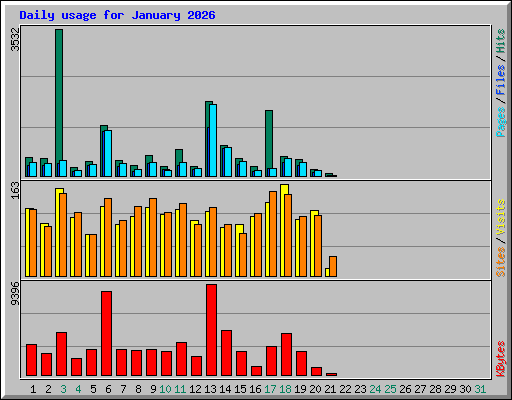The image size is (512, 400).
Task: Click the day 1 axis label
Action: 33,389
